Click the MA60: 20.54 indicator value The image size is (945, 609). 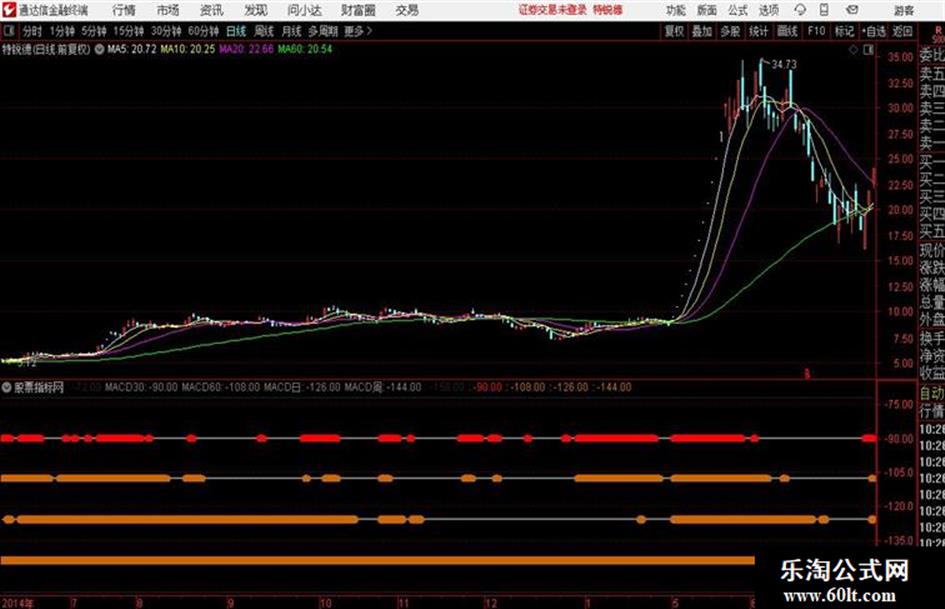(305, 49)
